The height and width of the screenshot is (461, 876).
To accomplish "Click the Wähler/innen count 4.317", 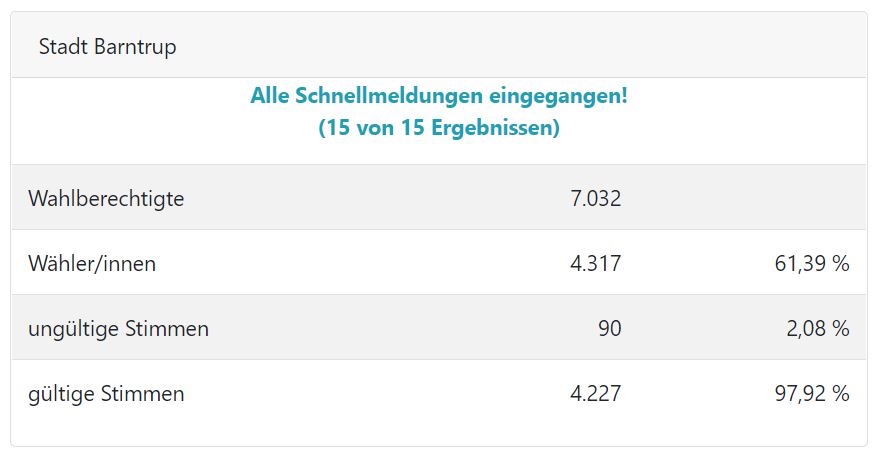I will (x=596, y=263).
